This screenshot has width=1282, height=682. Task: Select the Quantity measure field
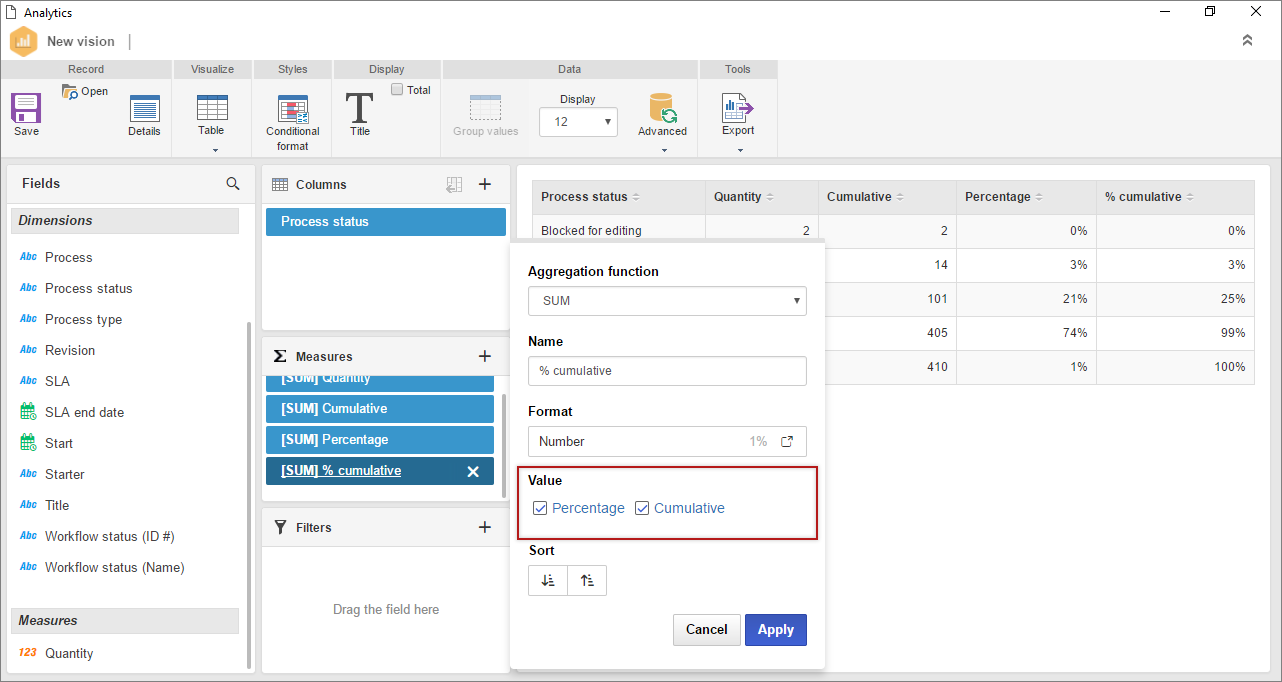click(x=69, y=653)
